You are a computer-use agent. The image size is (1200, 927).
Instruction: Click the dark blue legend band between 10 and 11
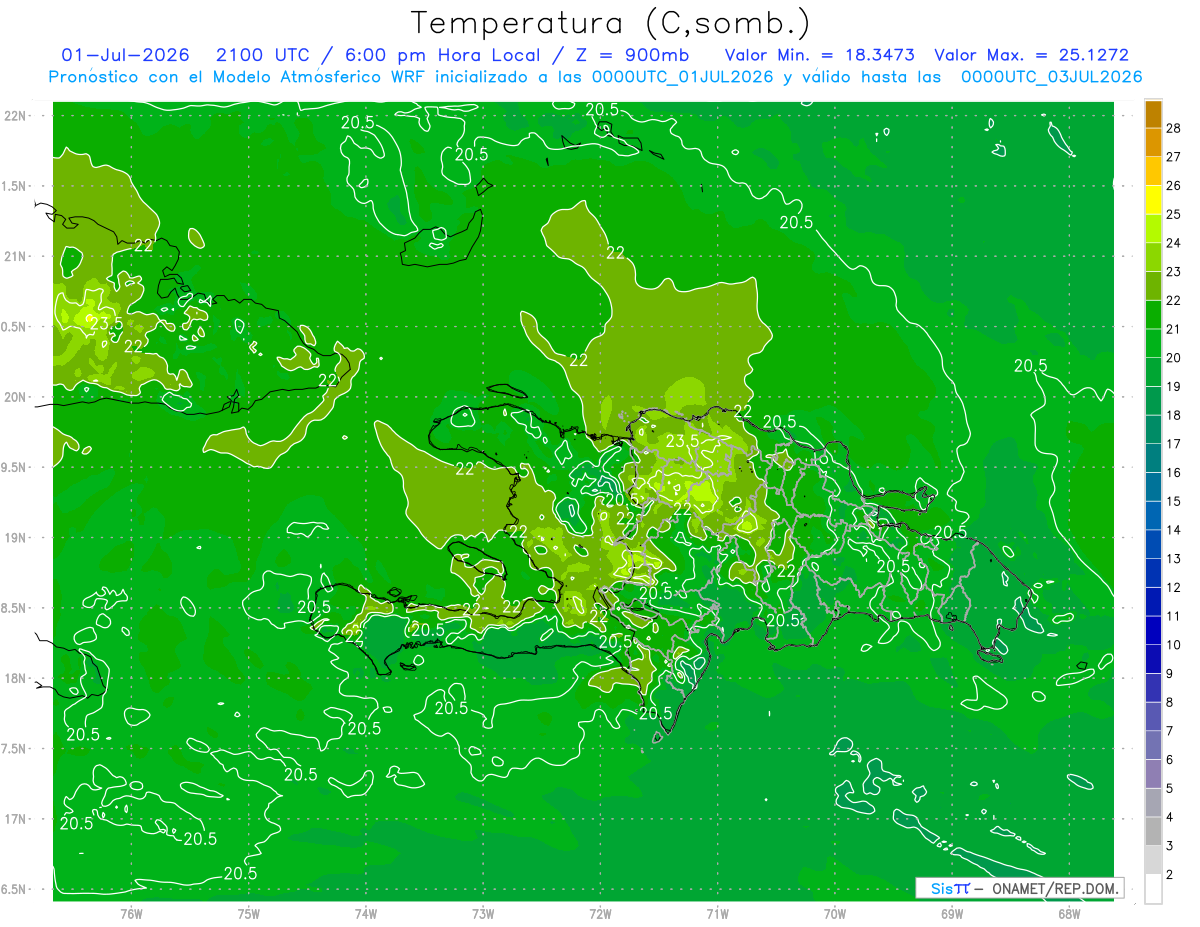pyautogui.click(x=1153, y=631)
